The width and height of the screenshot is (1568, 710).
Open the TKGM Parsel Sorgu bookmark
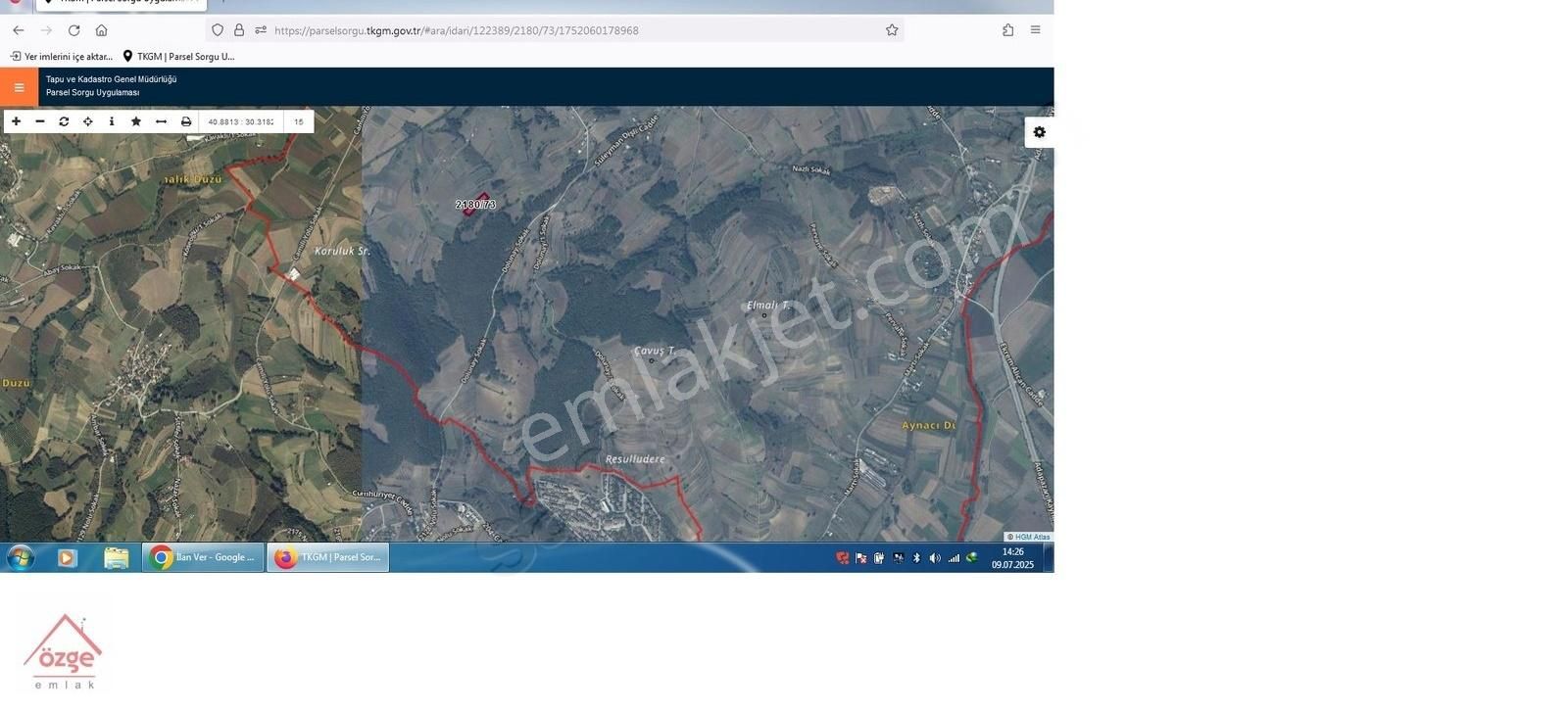click(178, 57)
